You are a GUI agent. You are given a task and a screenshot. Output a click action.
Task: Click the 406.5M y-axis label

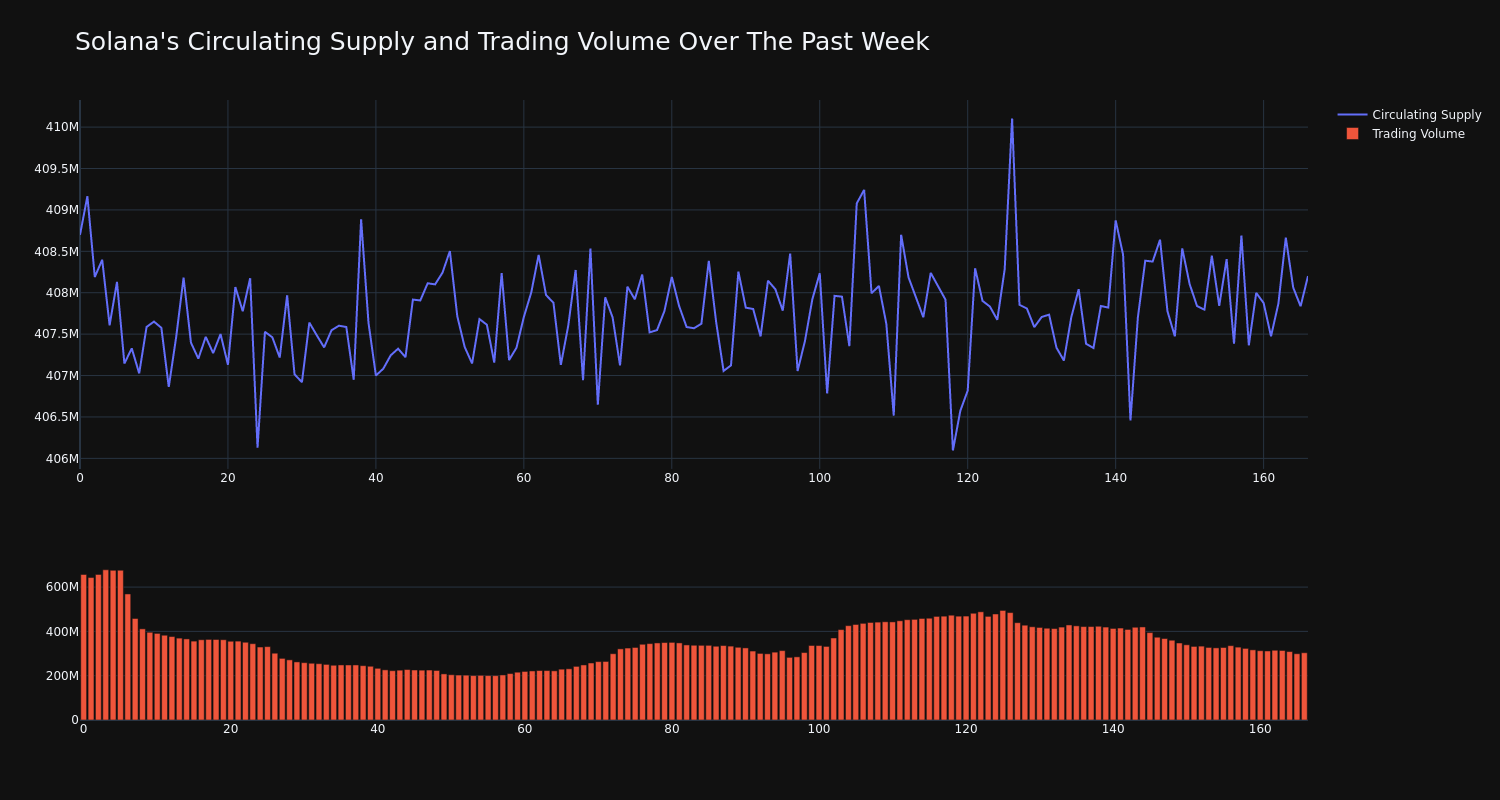click(x=57, y=417)
